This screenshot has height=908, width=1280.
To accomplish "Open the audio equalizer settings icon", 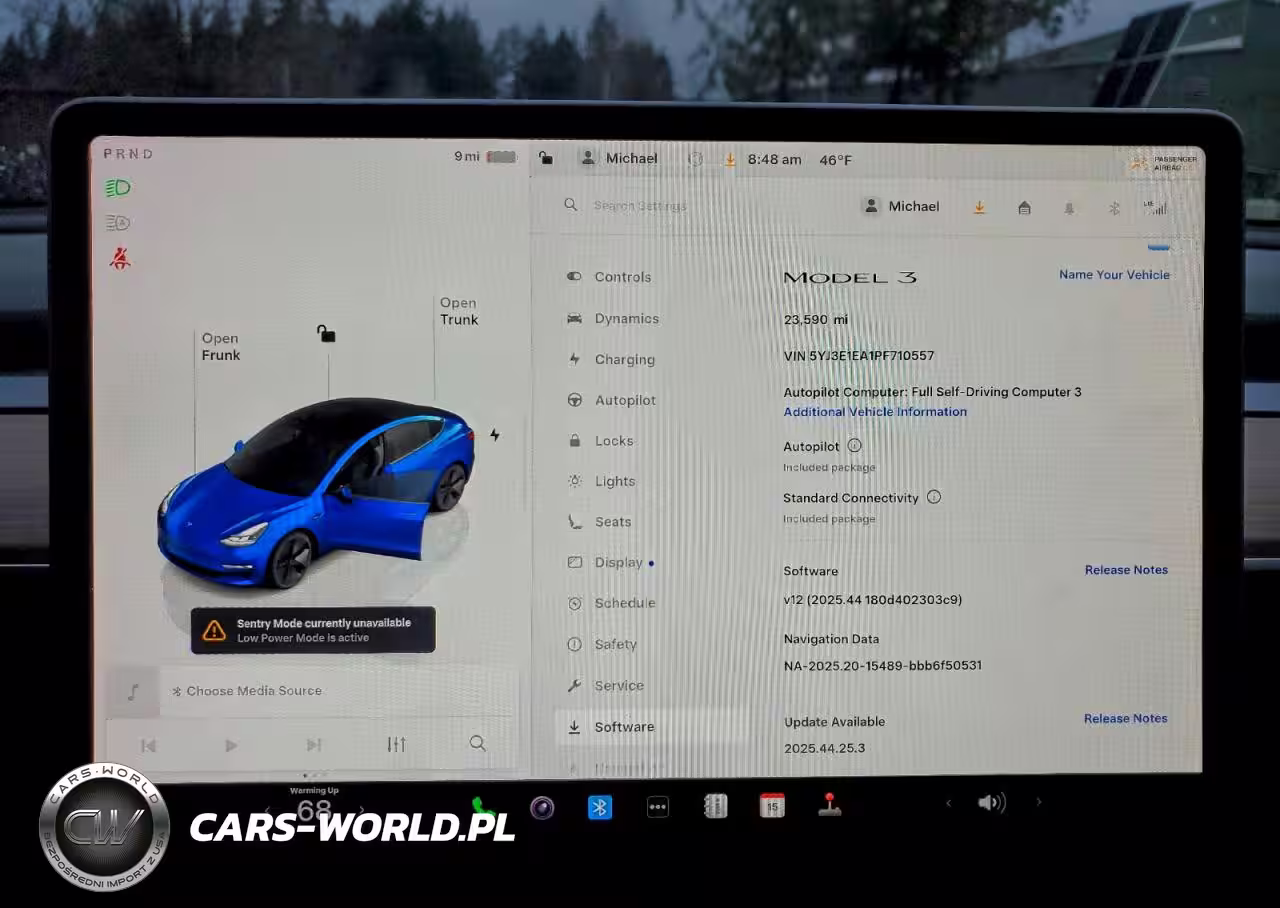I will pos(396,744).
